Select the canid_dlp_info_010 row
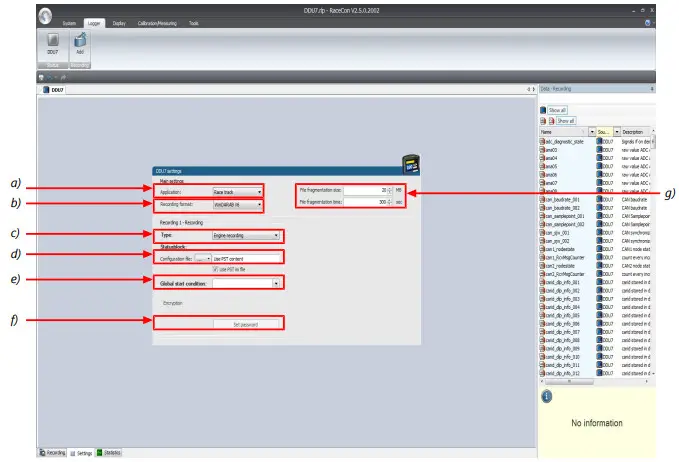 tap(595, 357)
